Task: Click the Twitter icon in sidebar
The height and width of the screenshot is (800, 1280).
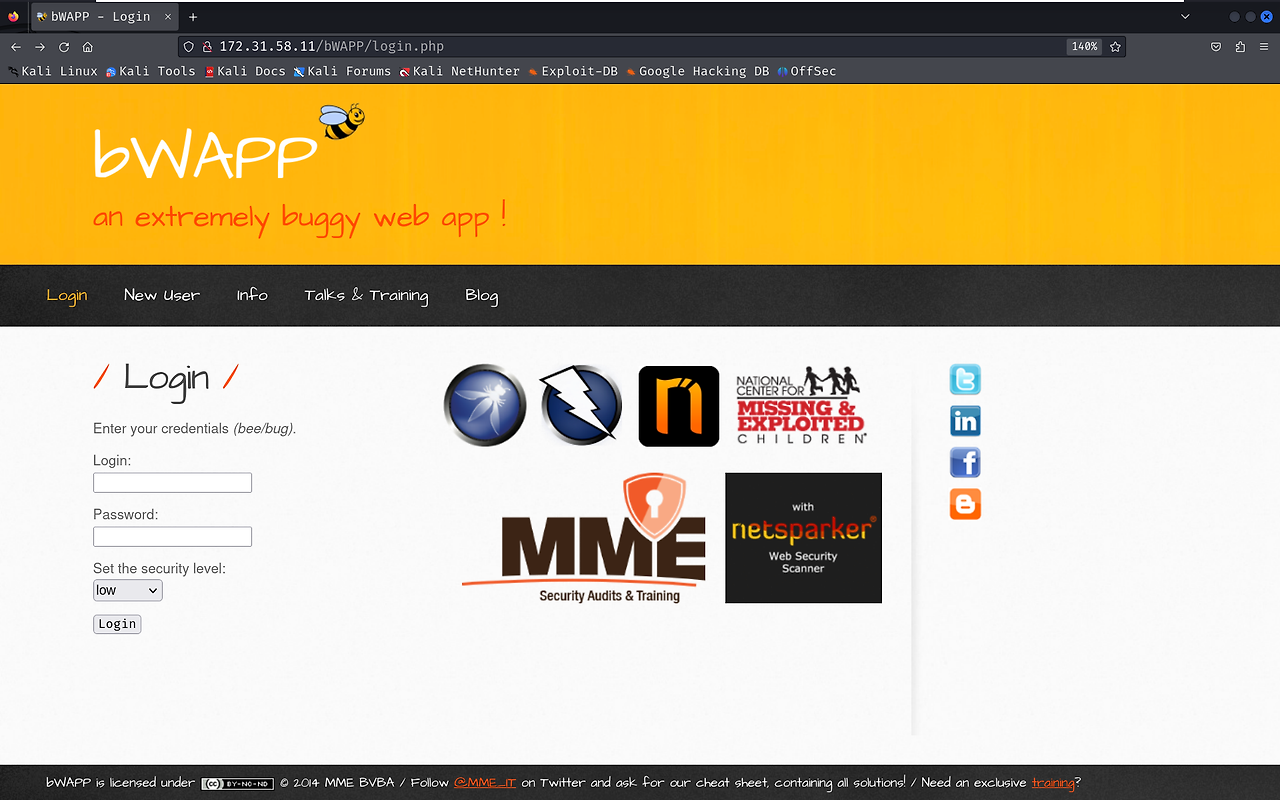Action: tap(965, 380)
